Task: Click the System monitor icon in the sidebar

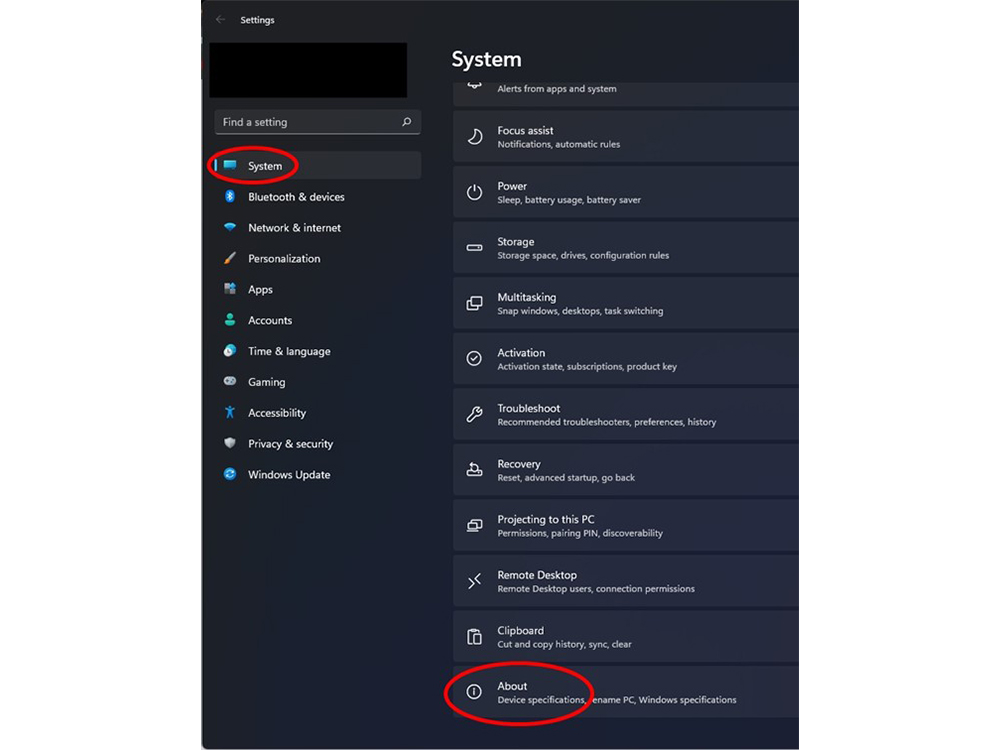Action: coord(230,166)
